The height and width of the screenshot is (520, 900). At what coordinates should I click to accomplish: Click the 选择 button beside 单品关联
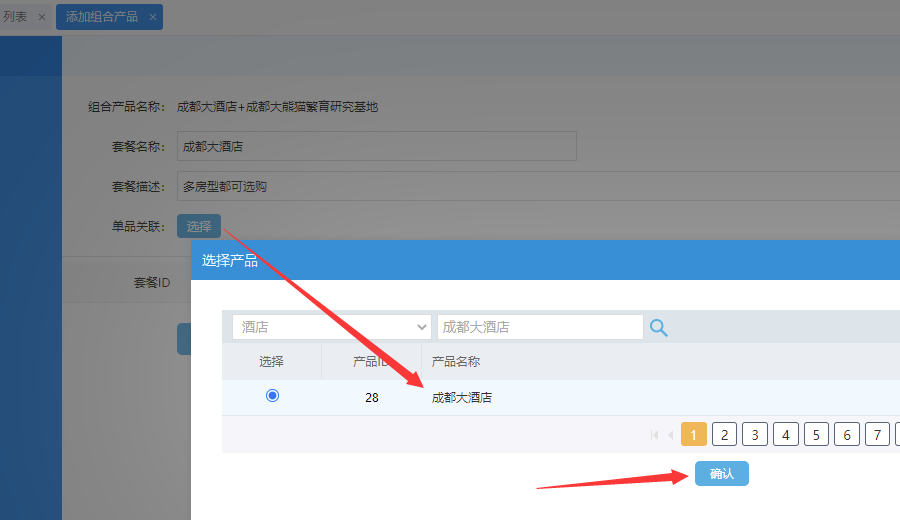pos(199,227)
